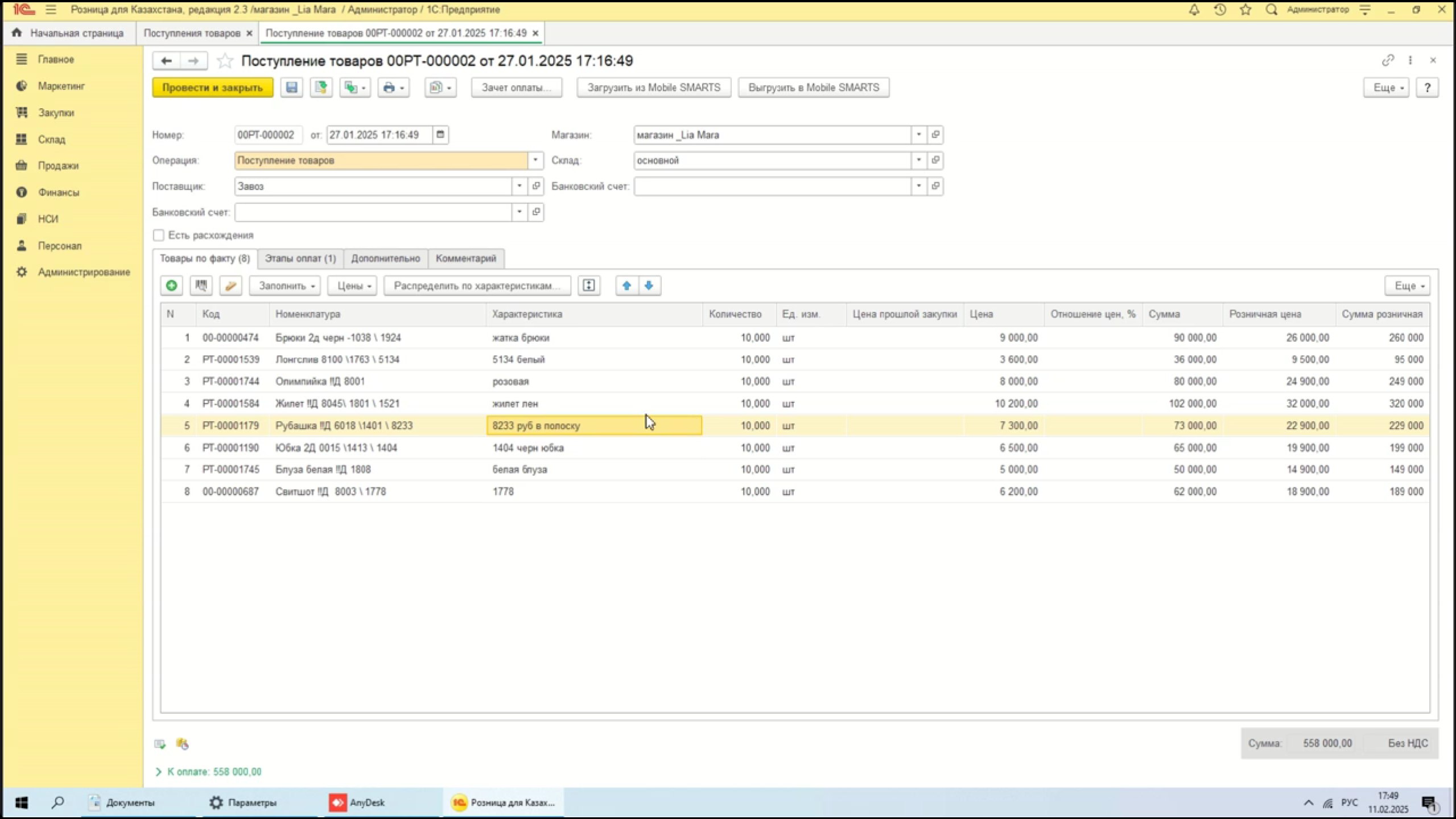The width and height of the screenshot is (1456, 819).
Task: Switch to 'Этапы оплат (1)' tab
Action: (300, 258)
